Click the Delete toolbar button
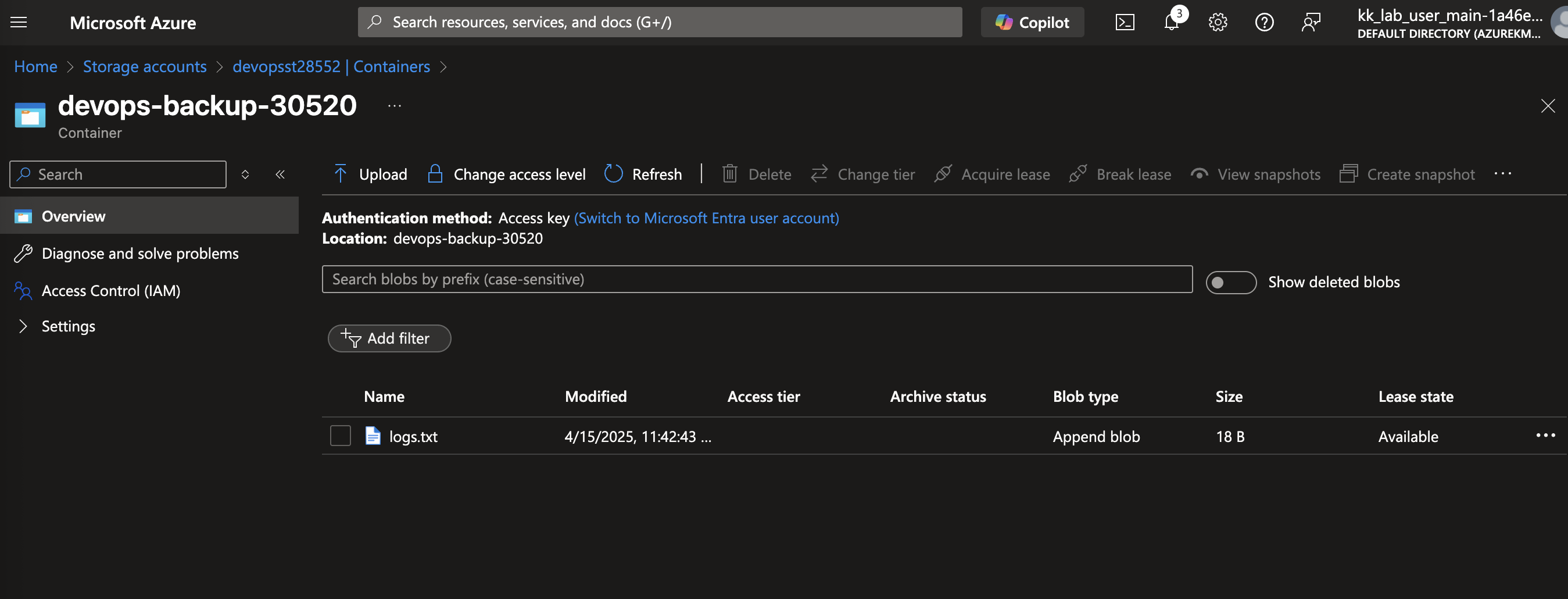 pos(757,174)
